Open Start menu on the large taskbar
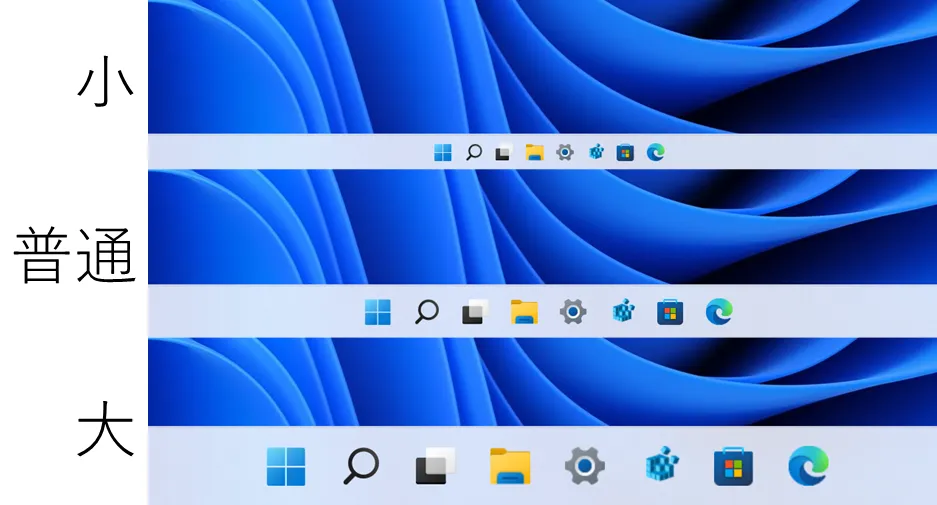This screenshot has width=937, height=505. 286,466
